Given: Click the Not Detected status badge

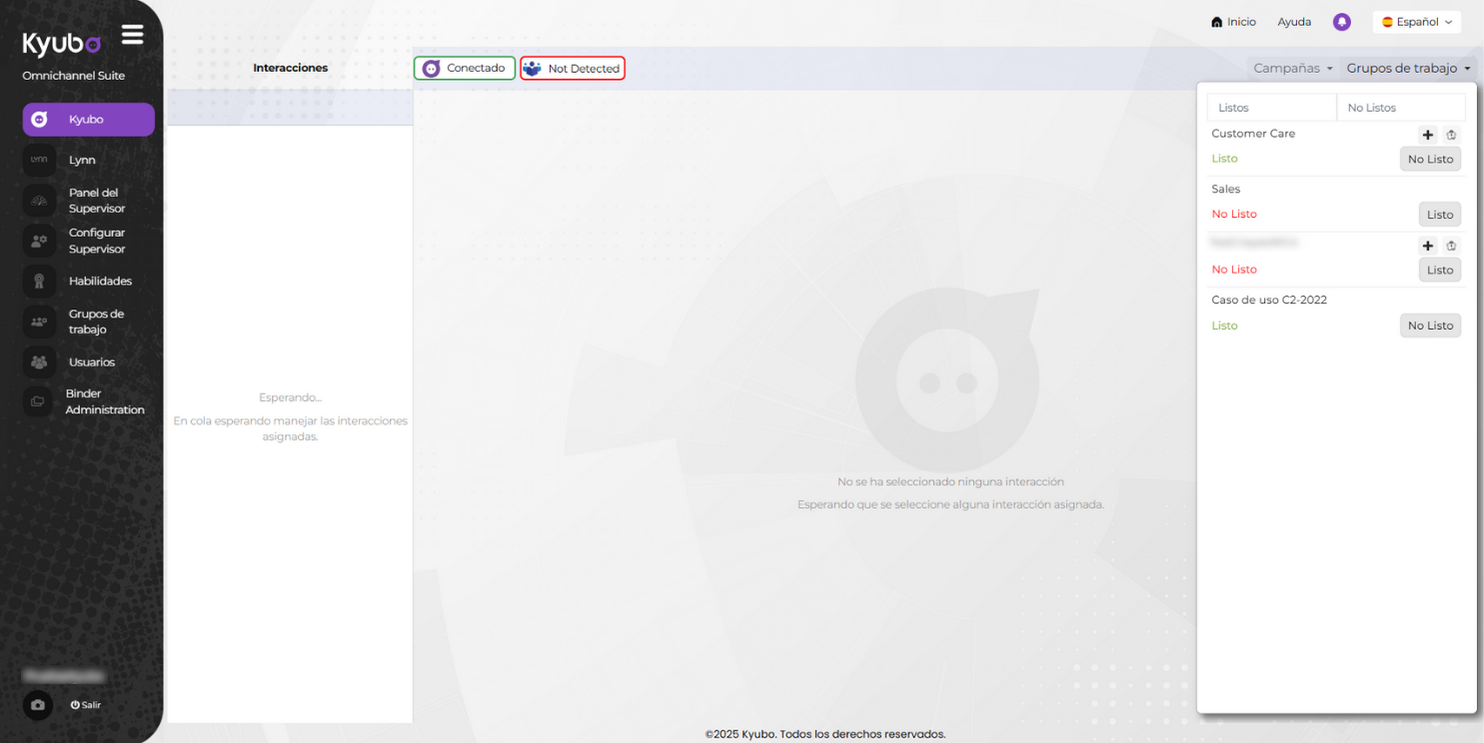Looking at the screenshot, I should pos(573,68).
